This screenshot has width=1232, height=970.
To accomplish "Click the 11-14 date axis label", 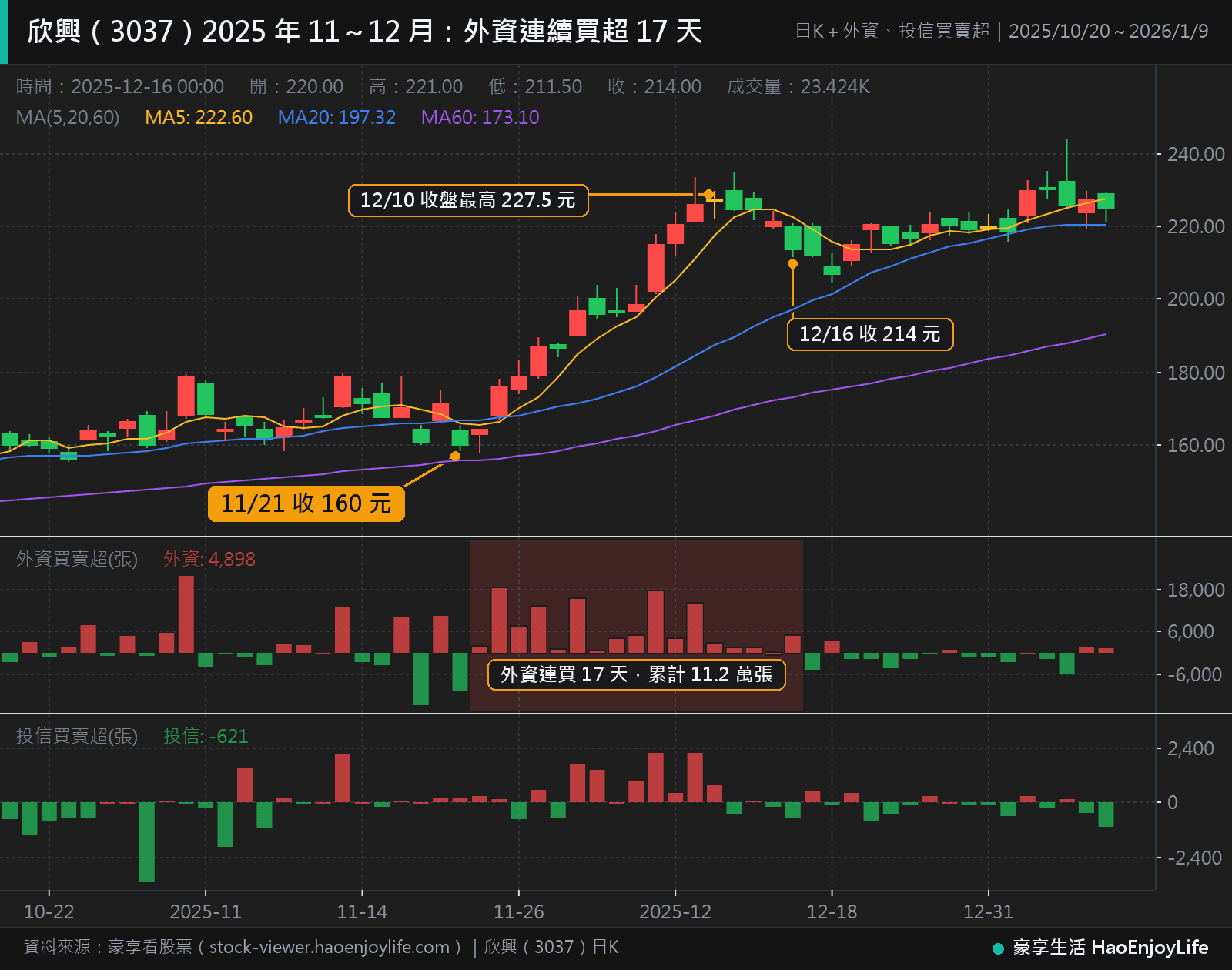I will tap(362, 912).
